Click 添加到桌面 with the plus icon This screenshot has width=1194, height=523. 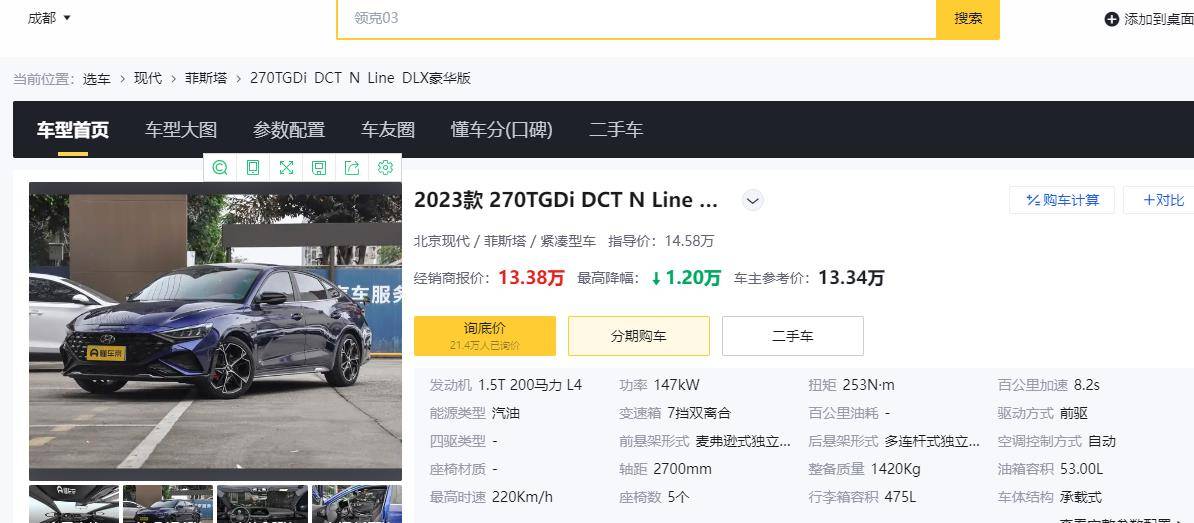(1149, 19)
